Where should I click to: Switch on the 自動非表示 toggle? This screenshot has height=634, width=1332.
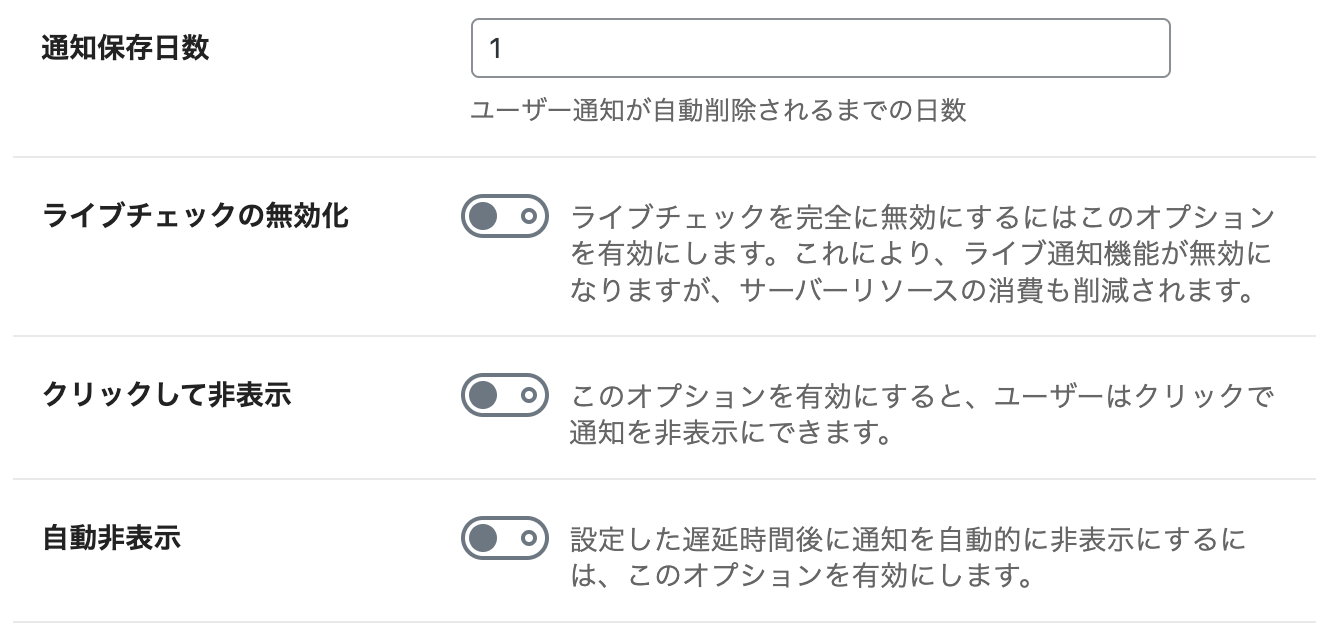pyautogui.click(x=505, y=538)
